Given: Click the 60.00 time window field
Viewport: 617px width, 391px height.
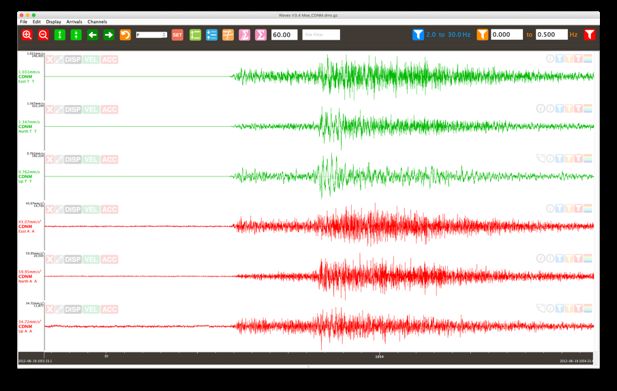Looking at the screenshot, I should coord(284,35).
